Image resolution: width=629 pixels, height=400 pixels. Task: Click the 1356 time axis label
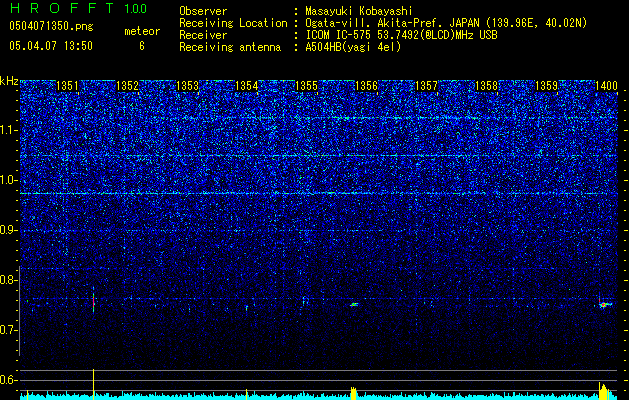pyautogui.click(x=366, y=86)
